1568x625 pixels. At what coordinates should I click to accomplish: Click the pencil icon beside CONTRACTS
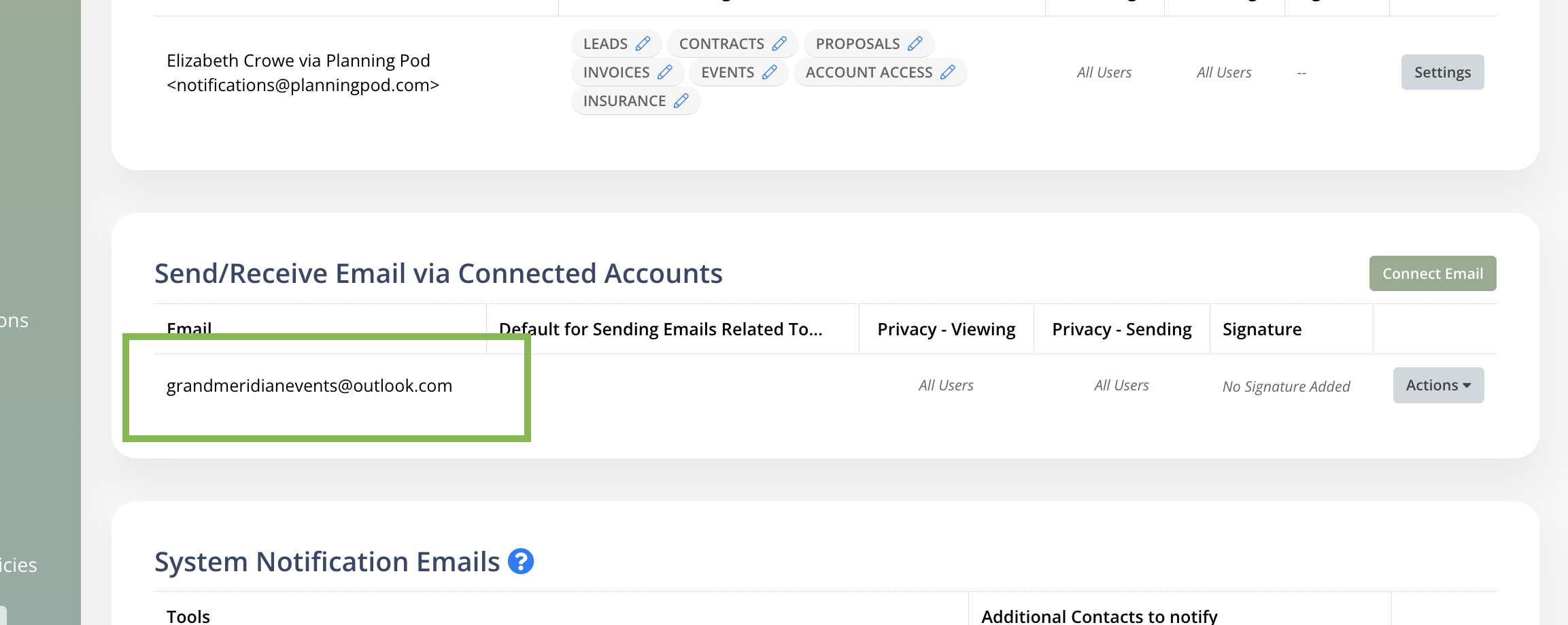coord(779,44)
